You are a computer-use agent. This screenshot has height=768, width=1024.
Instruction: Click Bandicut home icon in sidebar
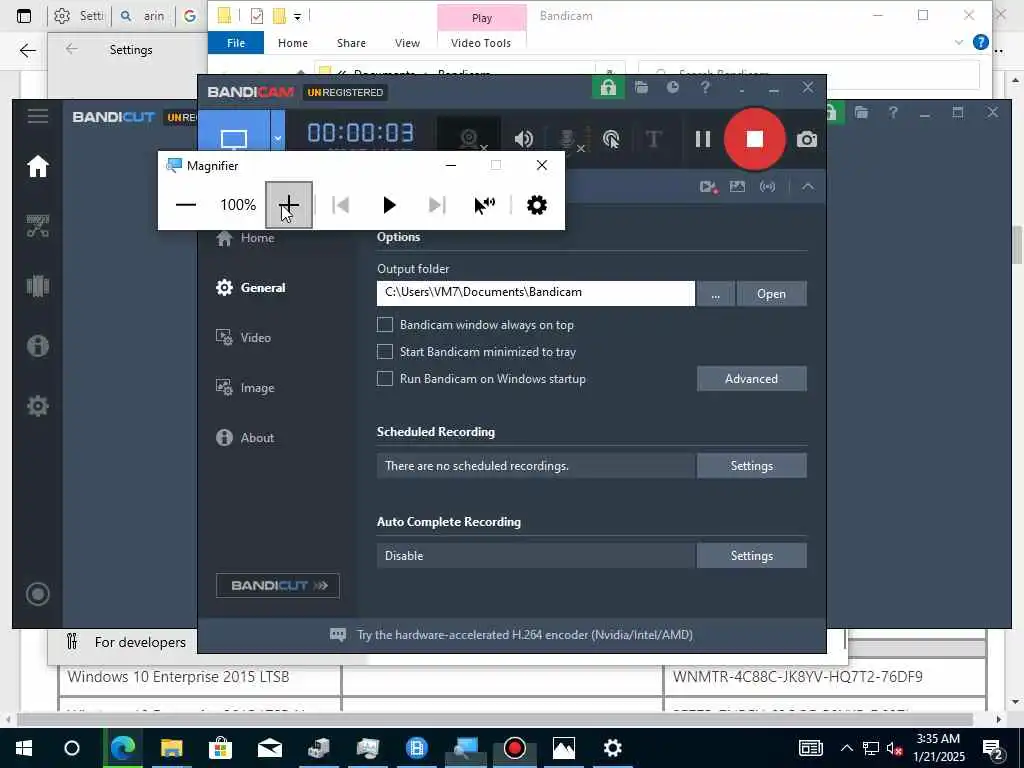[38, 166]
